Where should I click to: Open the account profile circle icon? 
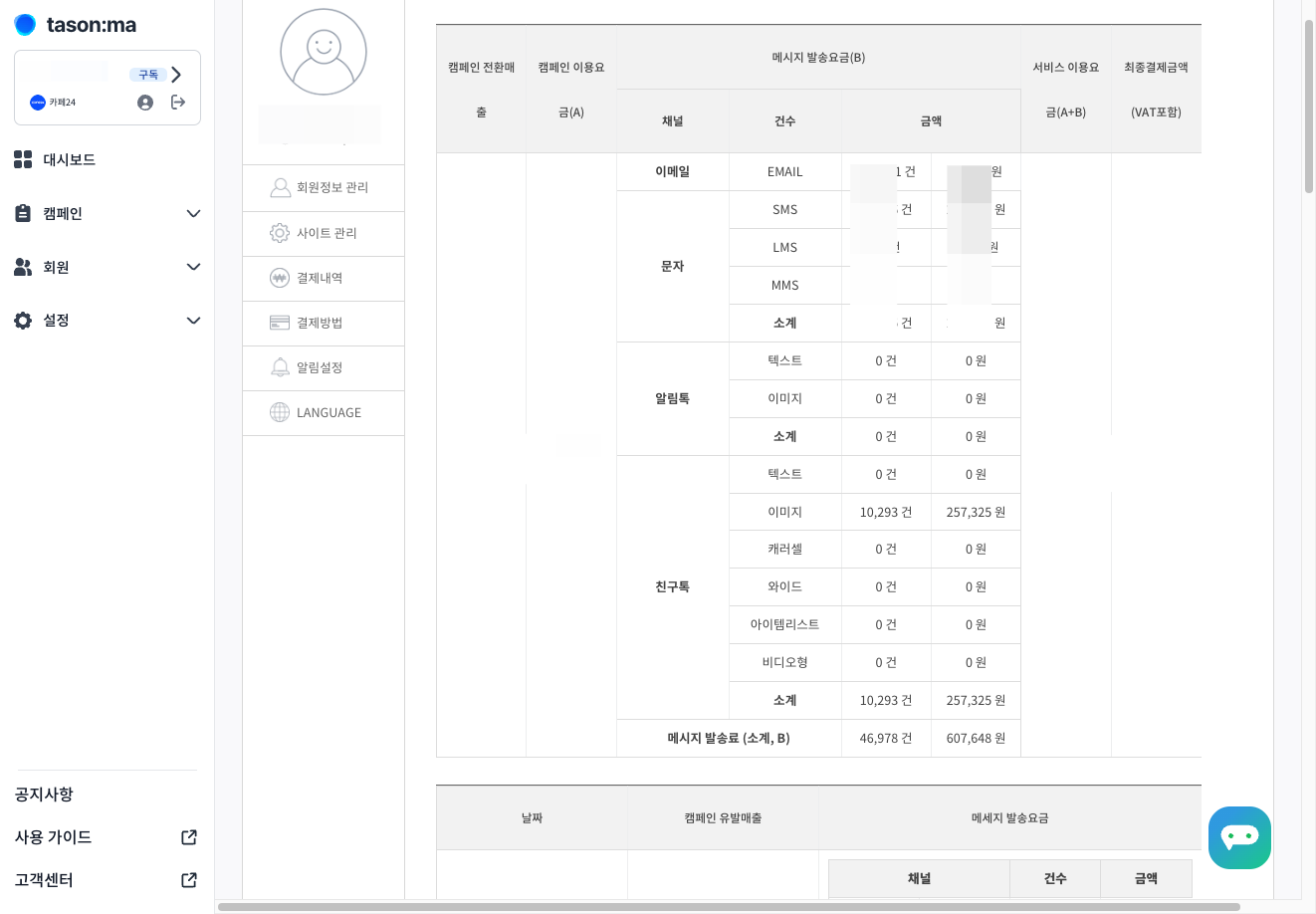[145, 103]
